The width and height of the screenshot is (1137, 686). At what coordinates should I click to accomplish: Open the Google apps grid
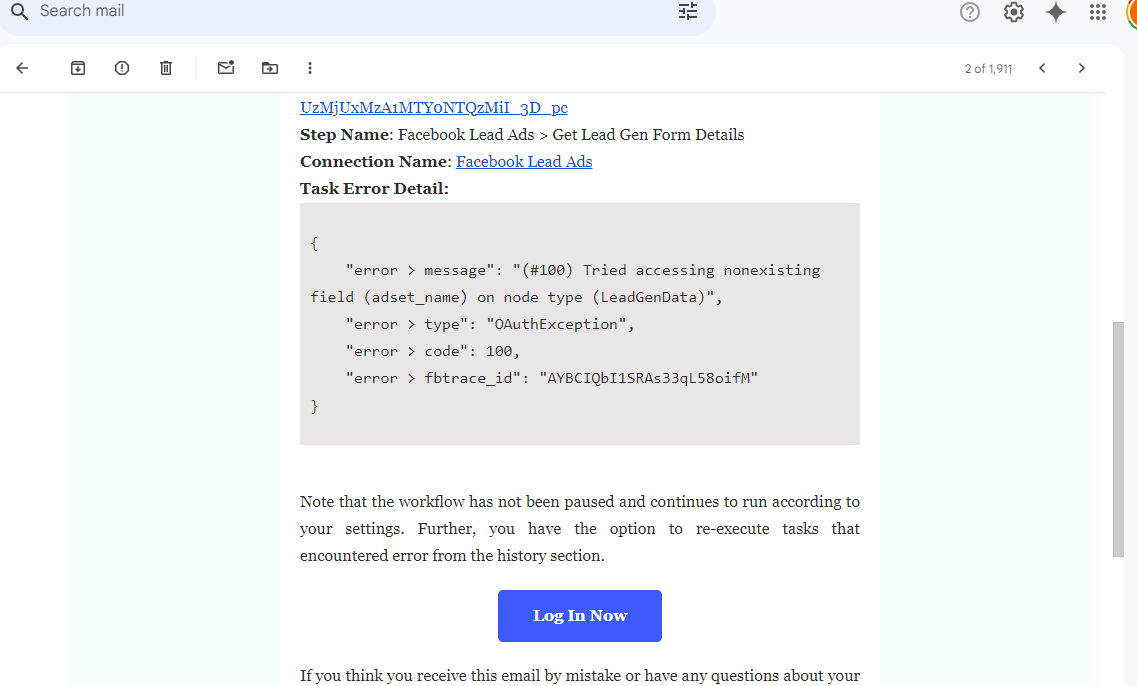point(1098,12)
